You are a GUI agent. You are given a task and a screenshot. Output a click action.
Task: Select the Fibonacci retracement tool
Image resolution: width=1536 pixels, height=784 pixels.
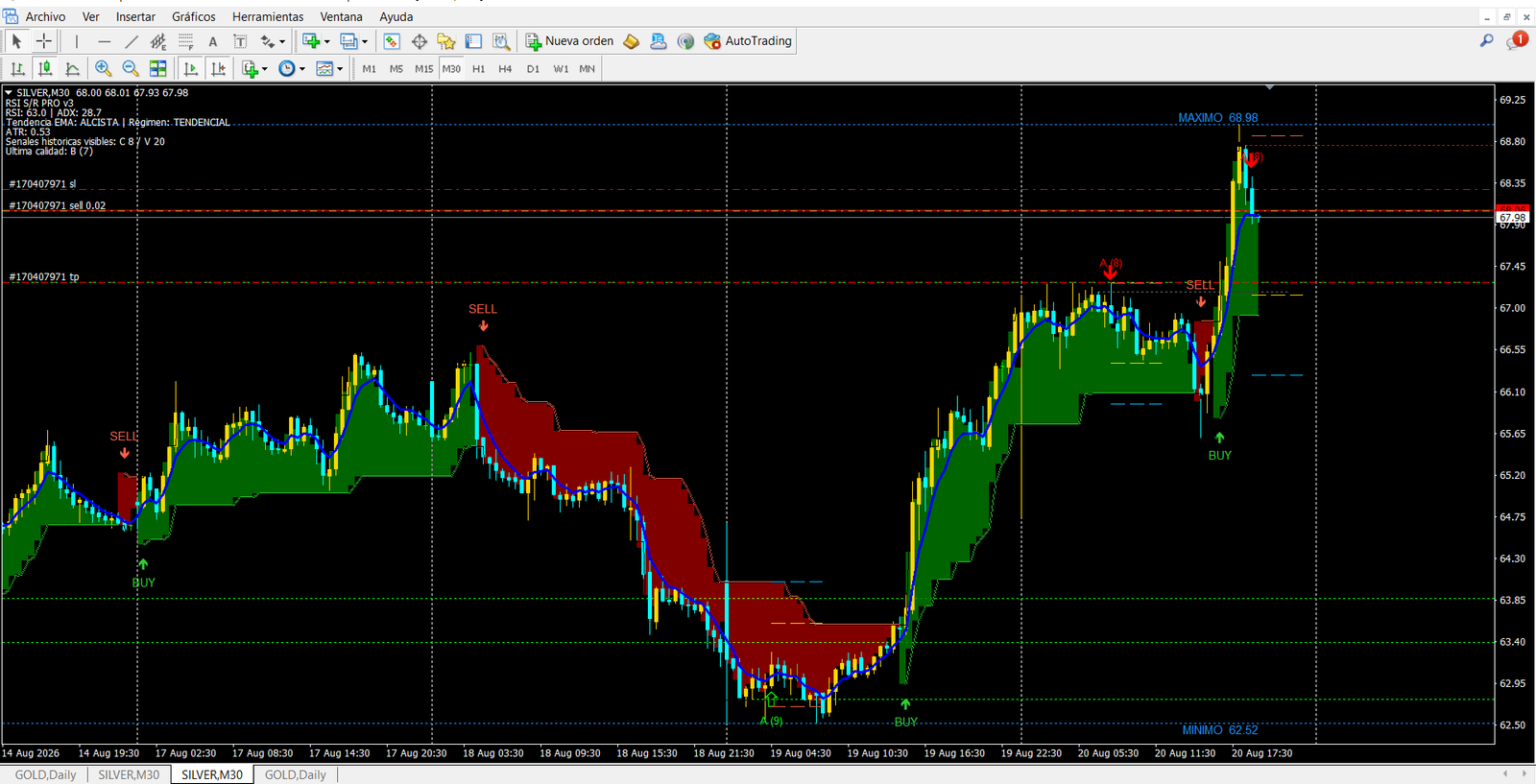[x=186, y=41]
